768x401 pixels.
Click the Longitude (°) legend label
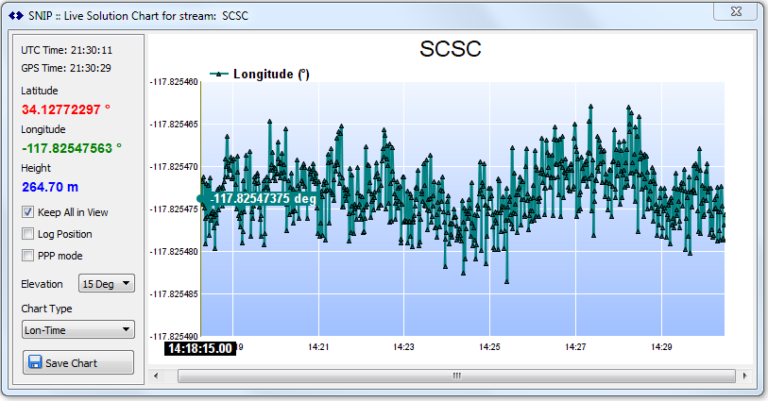click(272, 74)
